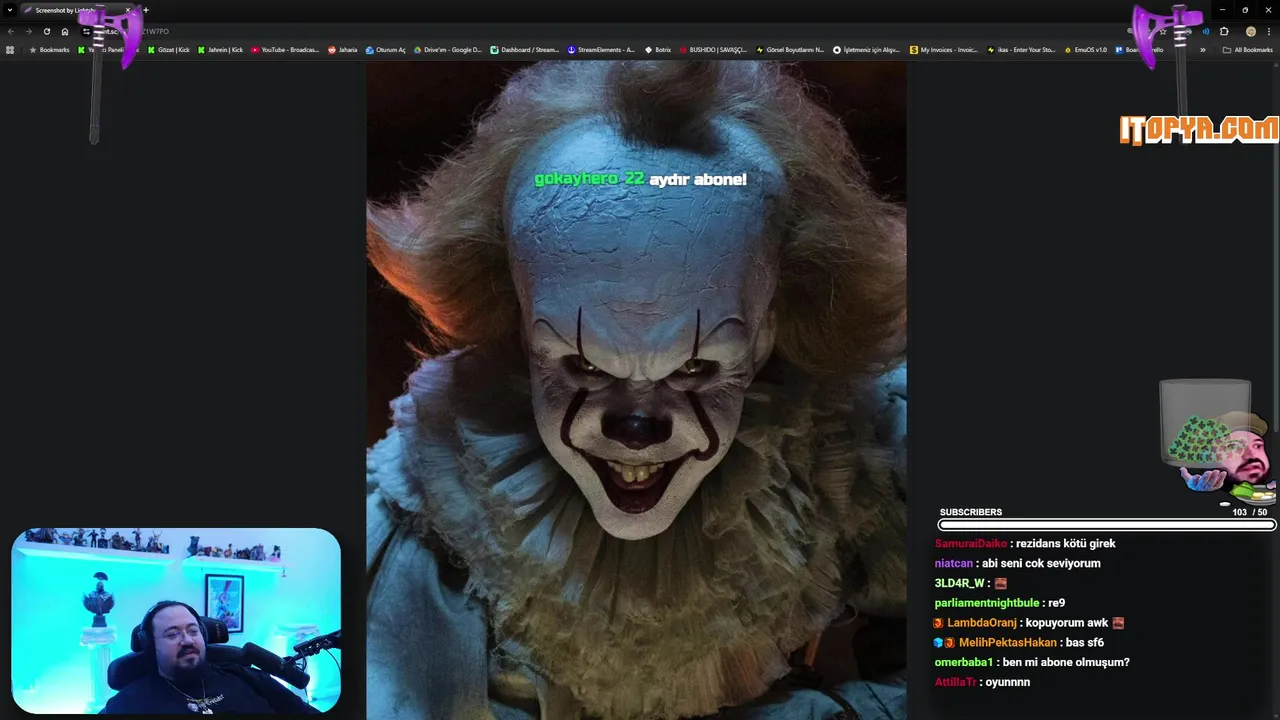Open the İşletmeniz için Alışveriş bookmark

[866, 50]
